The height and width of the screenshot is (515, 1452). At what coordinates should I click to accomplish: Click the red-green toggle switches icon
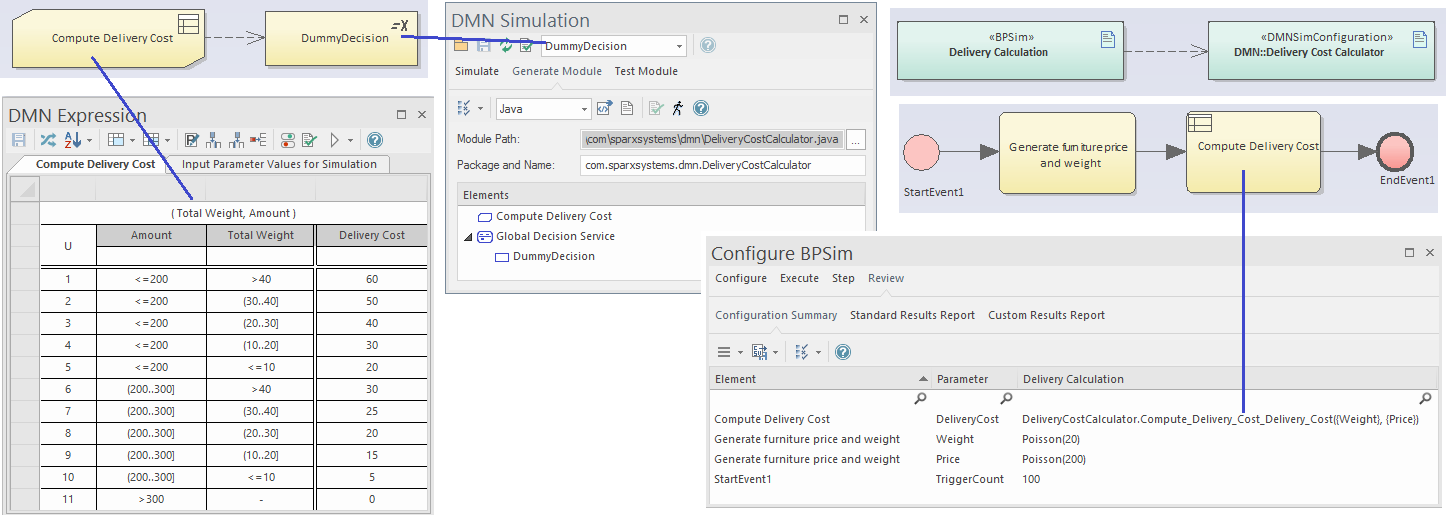[288, 140]
